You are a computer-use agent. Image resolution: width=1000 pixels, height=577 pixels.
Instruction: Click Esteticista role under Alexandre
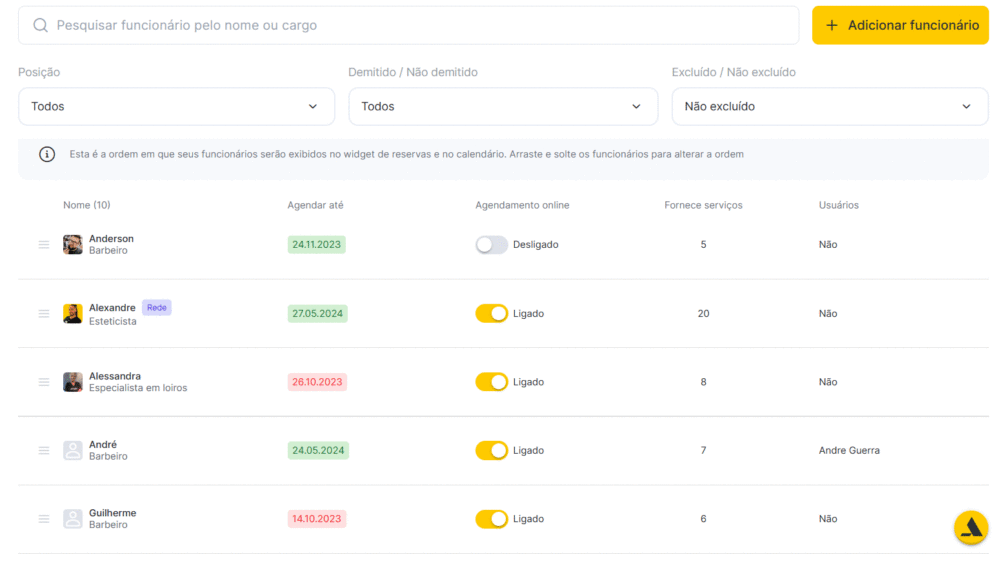click(112, 321)
